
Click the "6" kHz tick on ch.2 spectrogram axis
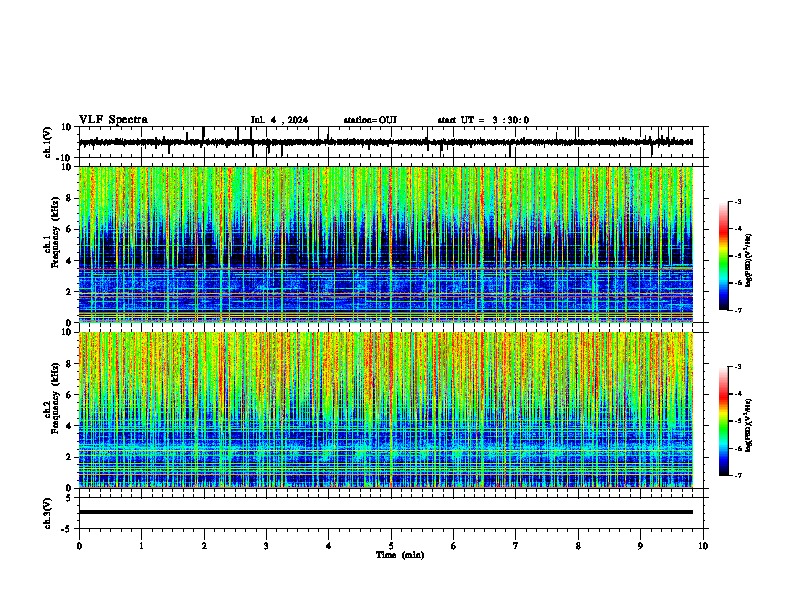(70, 395)
